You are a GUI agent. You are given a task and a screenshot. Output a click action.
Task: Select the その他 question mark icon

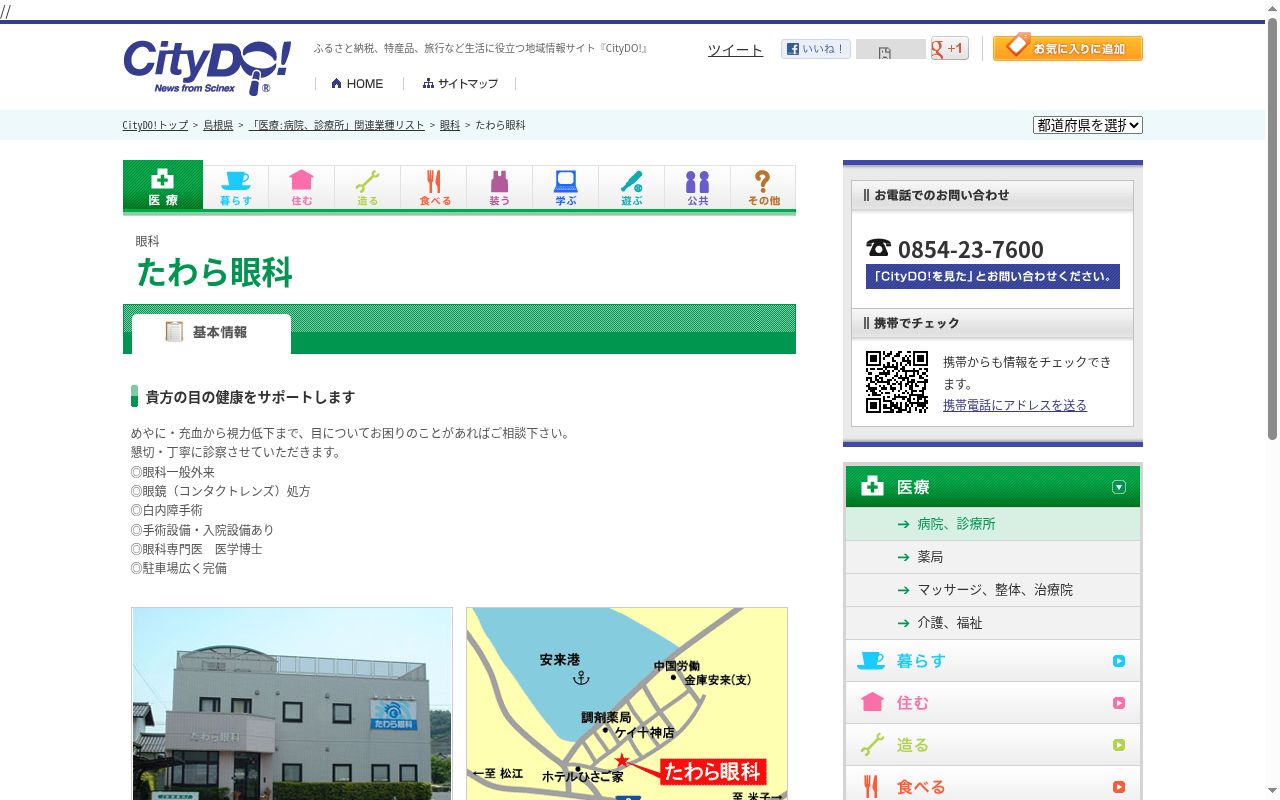click(x=763, y=187)
